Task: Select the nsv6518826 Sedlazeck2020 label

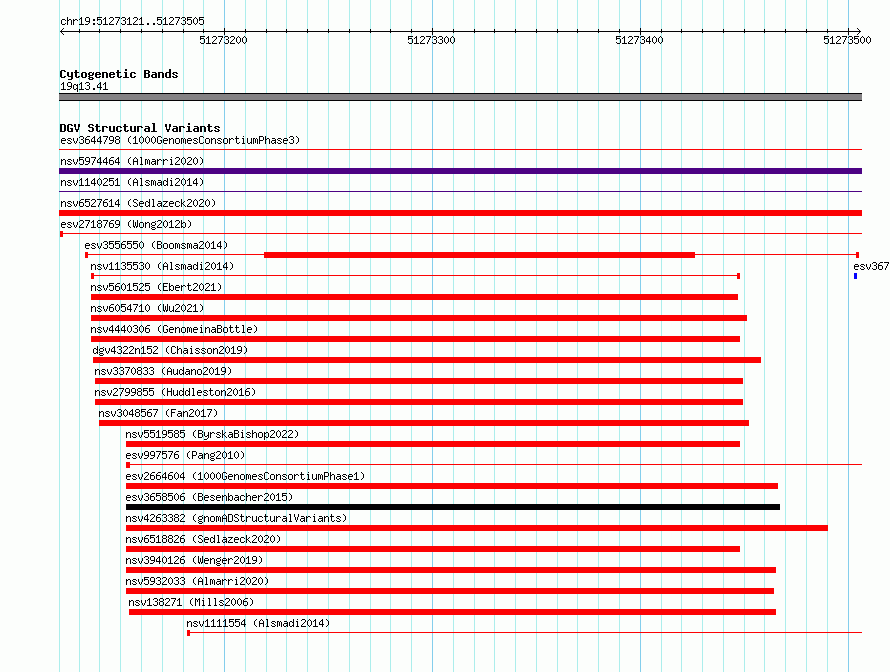Action: (203, 539)
